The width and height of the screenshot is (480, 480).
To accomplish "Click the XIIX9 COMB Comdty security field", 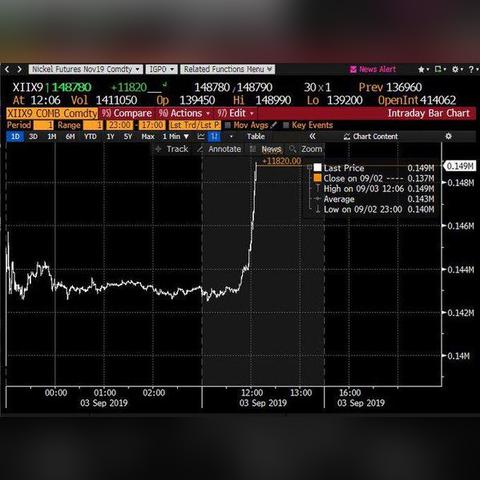I will [x=52, y=113].
